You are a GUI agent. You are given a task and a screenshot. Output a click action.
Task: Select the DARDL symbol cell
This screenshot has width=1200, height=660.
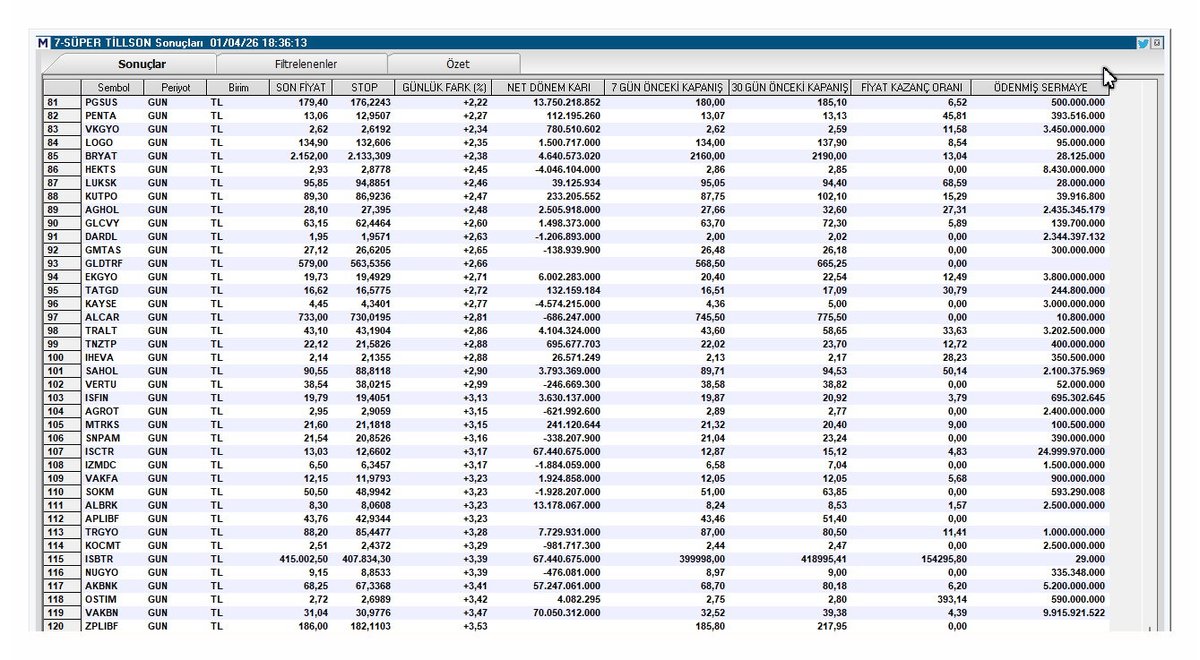113,237
